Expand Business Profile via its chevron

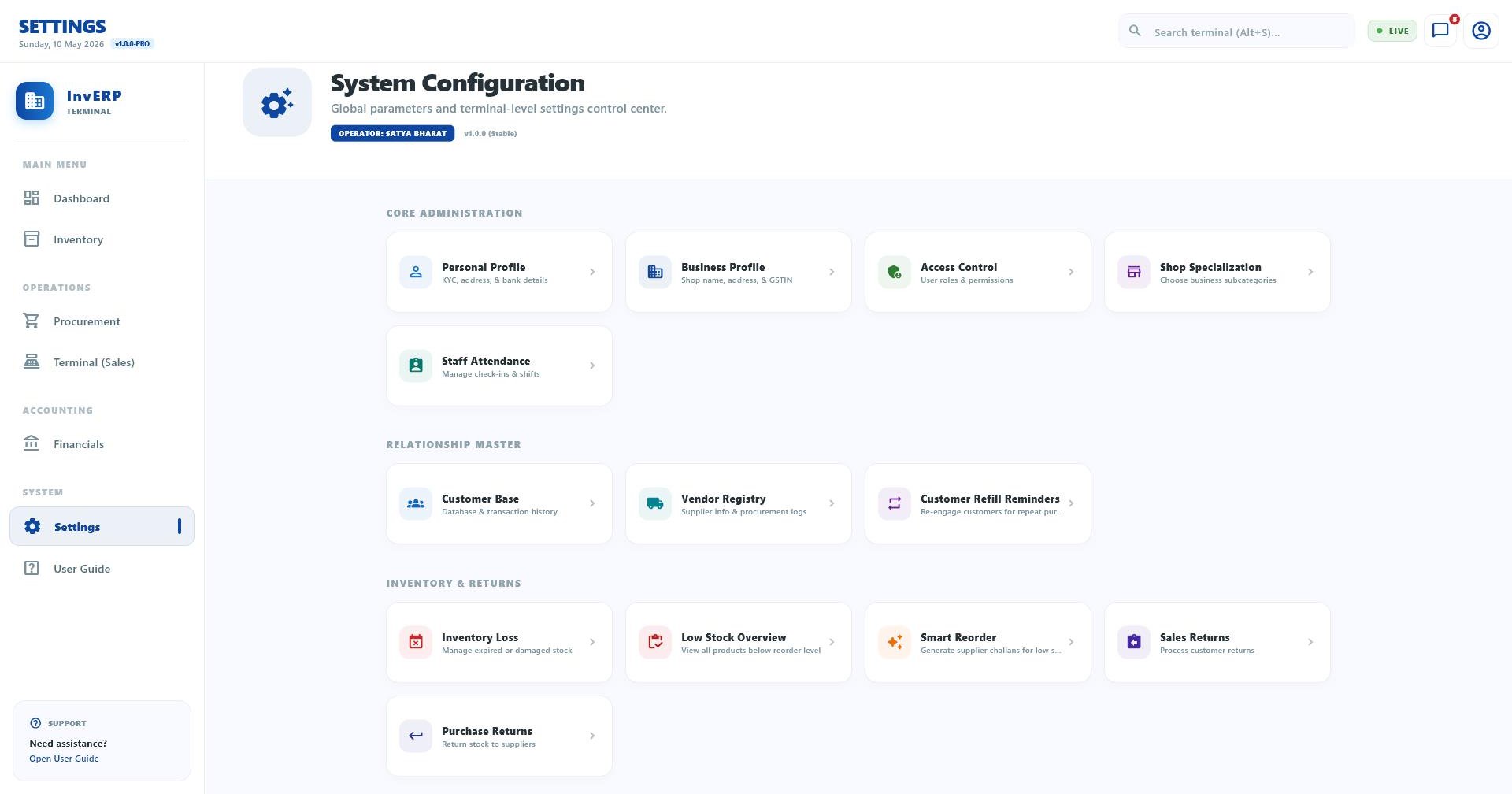832,273
